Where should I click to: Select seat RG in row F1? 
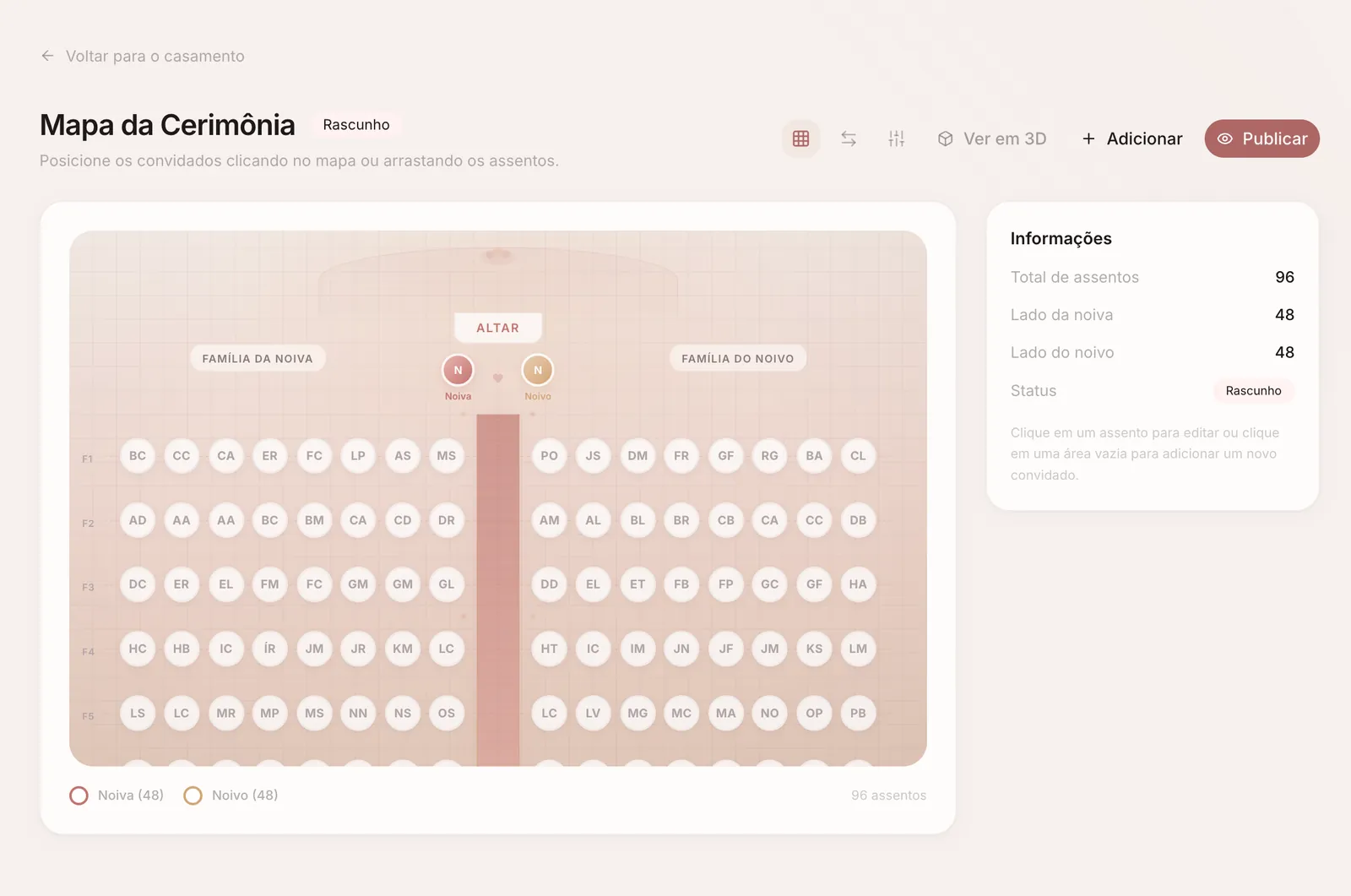(x=770, y=456)
